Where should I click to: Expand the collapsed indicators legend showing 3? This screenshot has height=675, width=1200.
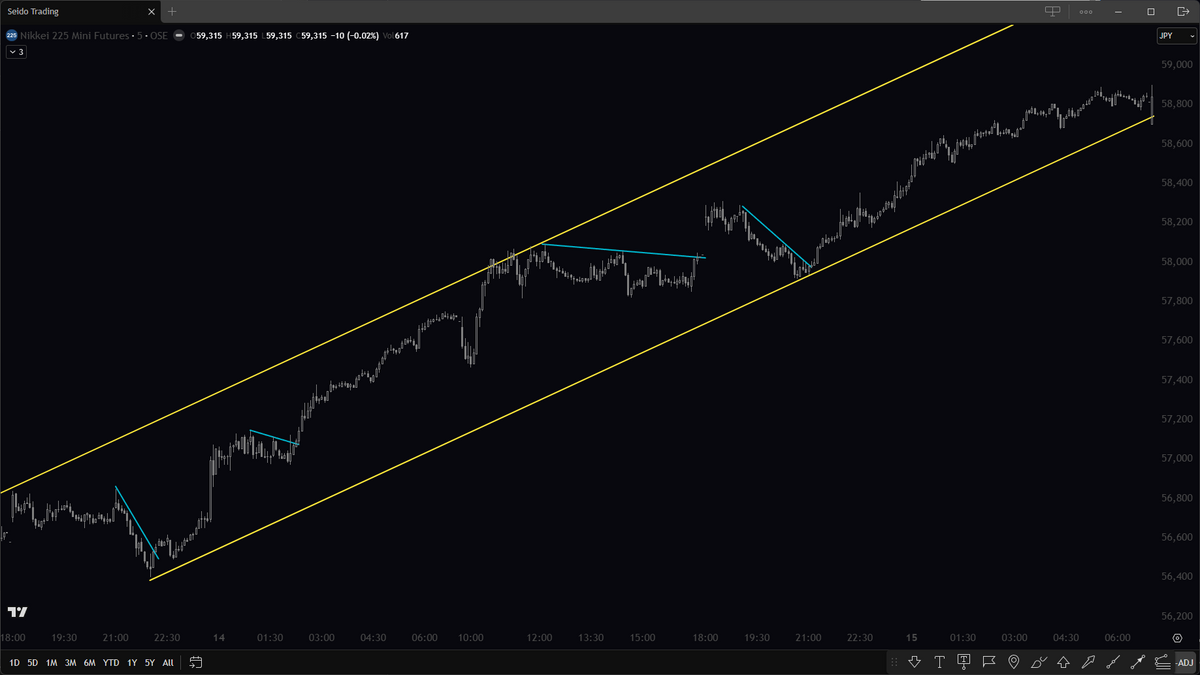pos(16,52)
